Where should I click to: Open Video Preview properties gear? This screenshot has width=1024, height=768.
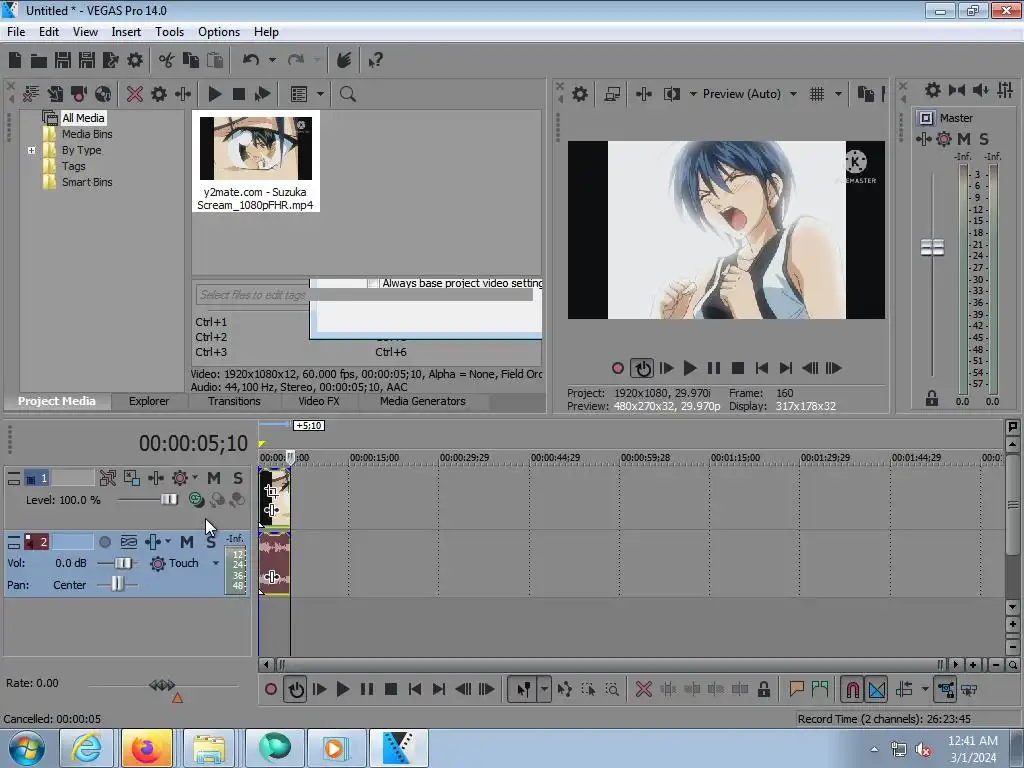580,94
